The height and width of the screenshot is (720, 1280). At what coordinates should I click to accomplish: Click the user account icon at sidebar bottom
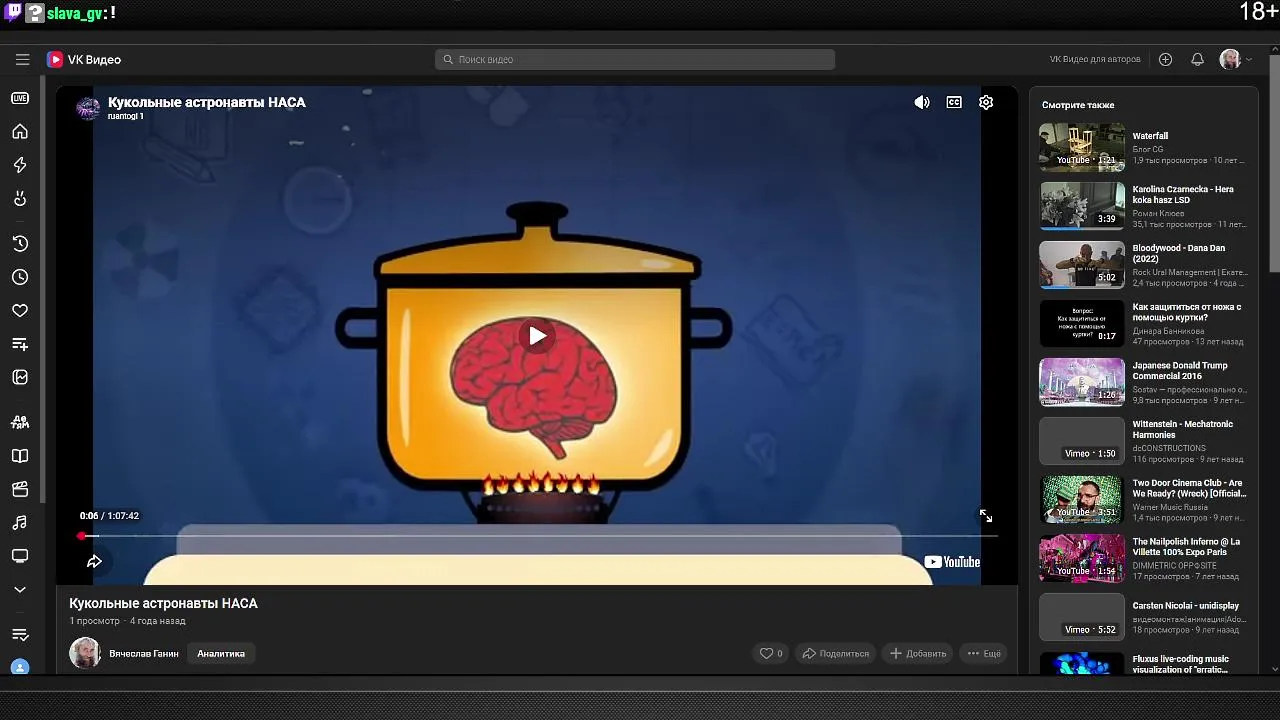click(20, 668)
